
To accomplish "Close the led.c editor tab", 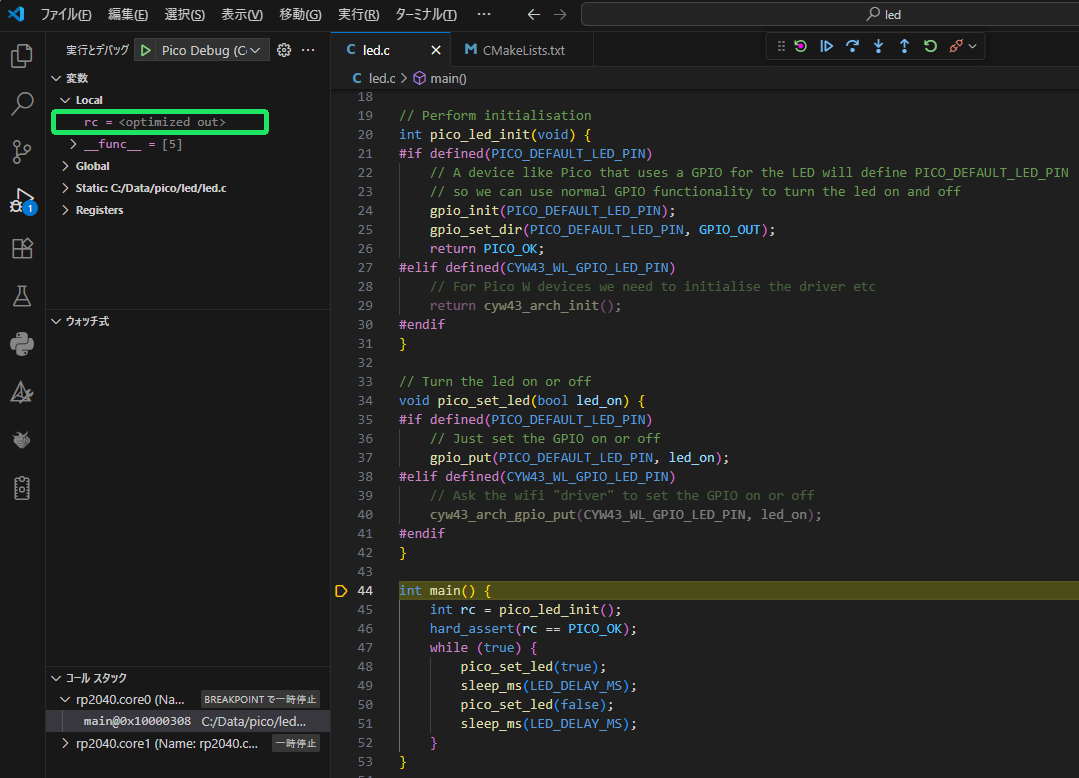I will (x=436, y=50).
